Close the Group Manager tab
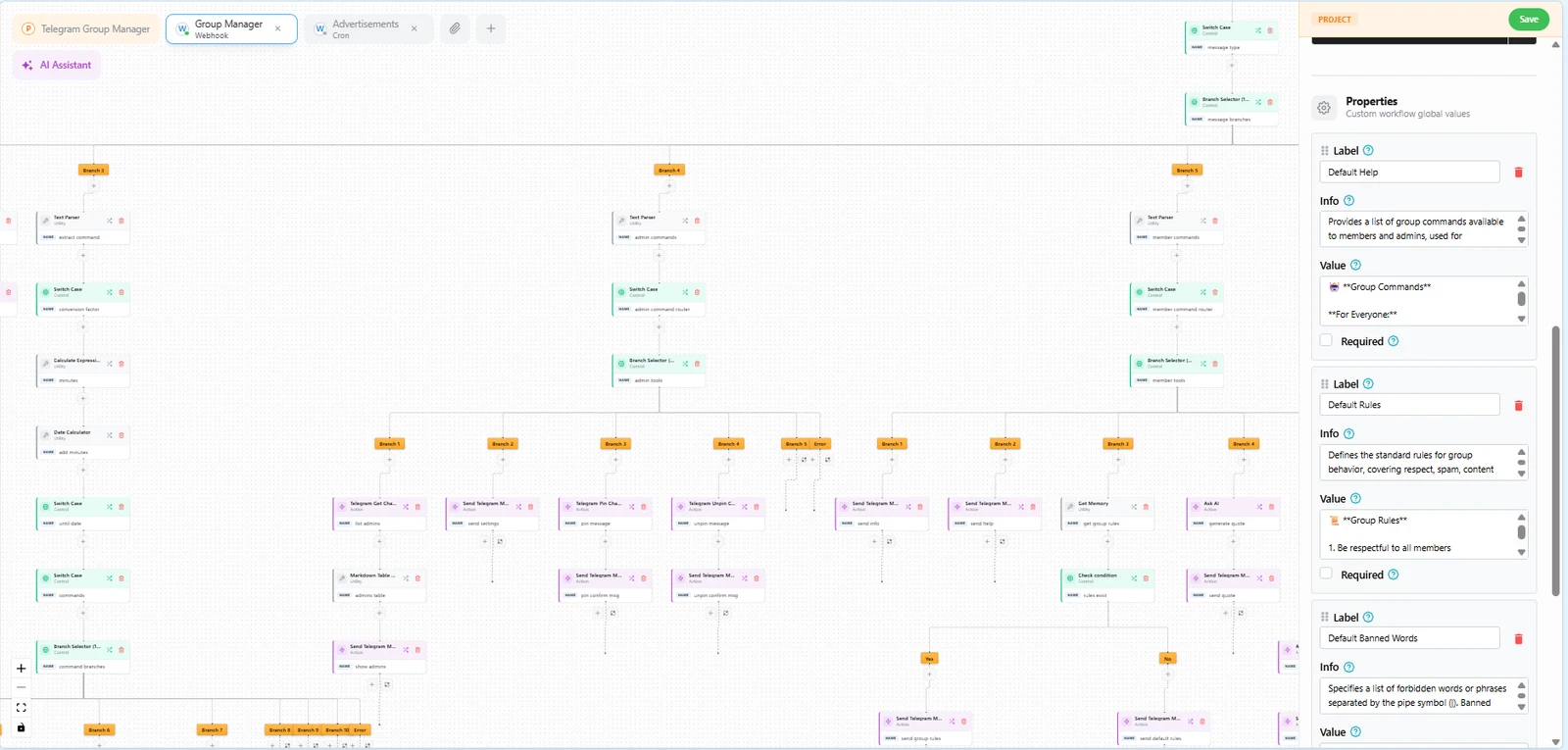Screen dimensions: 1568x750 278,29
